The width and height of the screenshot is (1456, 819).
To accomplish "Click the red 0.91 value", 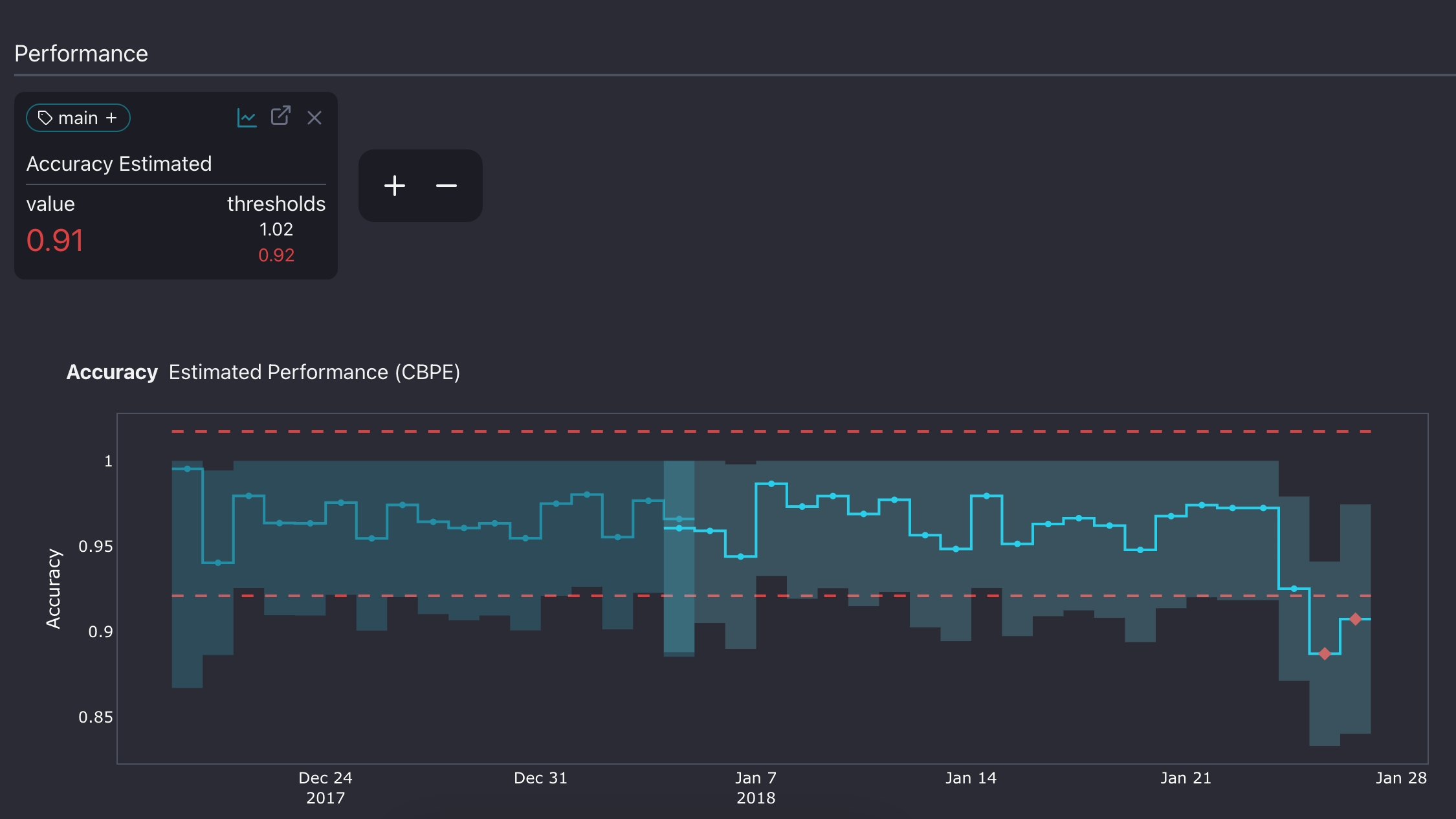I will pos(55,241).
